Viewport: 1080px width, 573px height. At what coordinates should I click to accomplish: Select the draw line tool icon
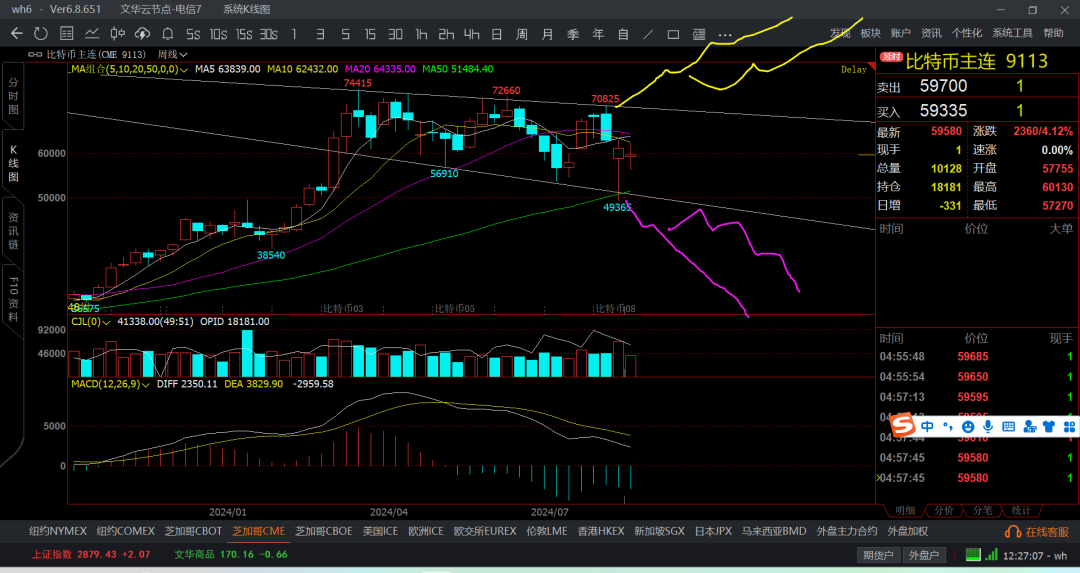coord(648,34)
